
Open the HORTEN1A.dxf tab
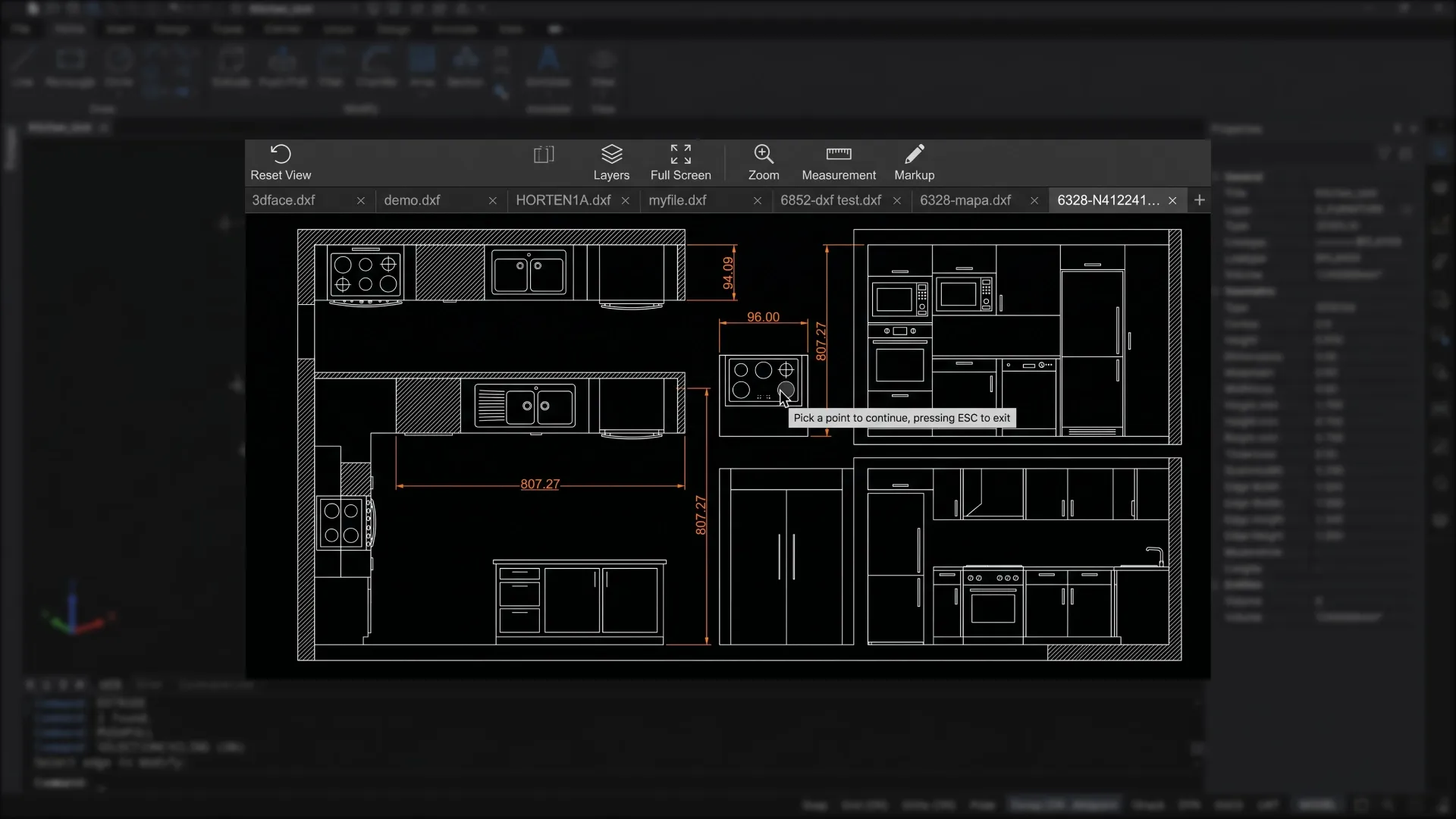point(563,200)
